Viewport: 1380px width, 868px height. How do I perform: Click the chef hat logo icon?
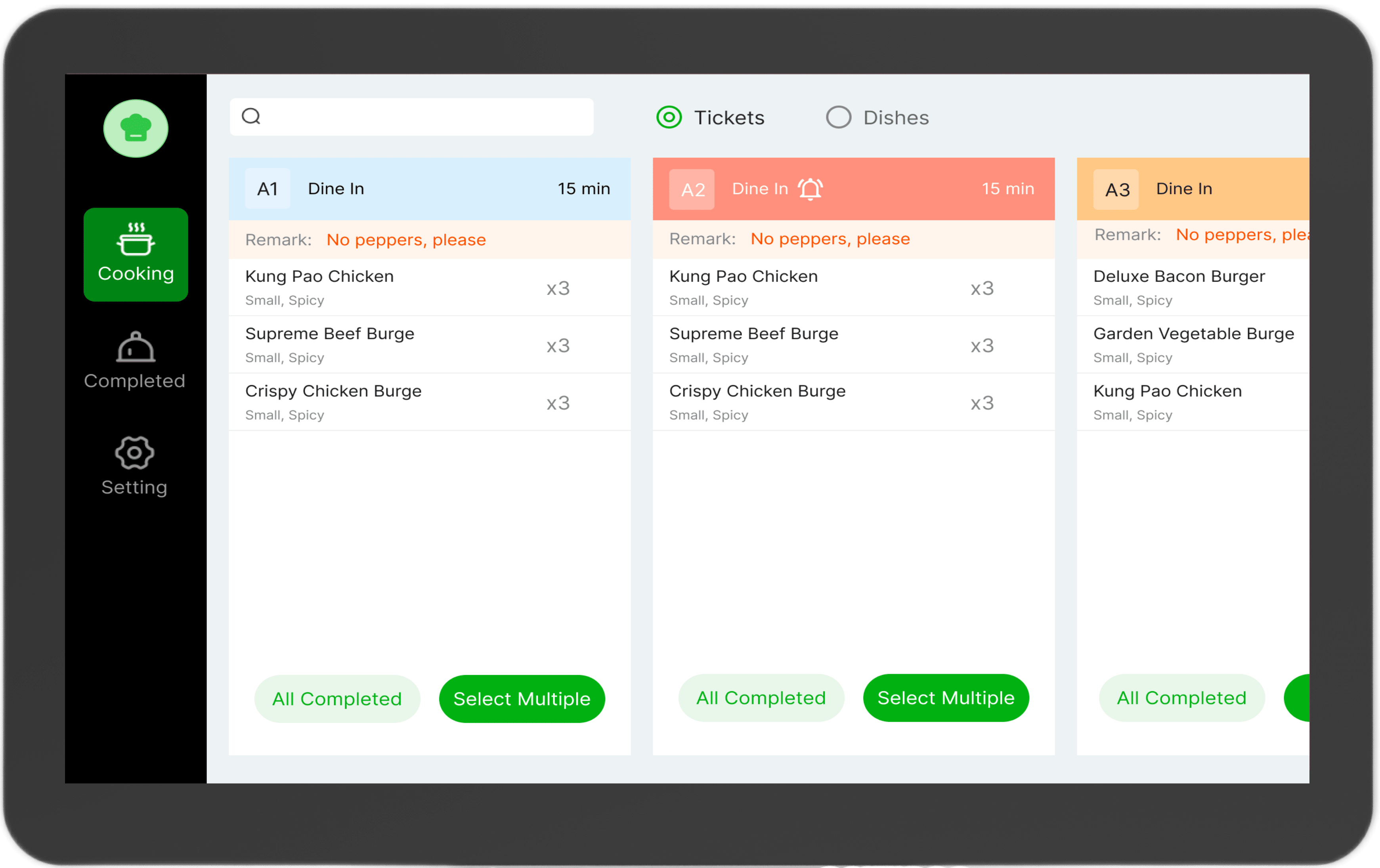(x=135, y=128)
